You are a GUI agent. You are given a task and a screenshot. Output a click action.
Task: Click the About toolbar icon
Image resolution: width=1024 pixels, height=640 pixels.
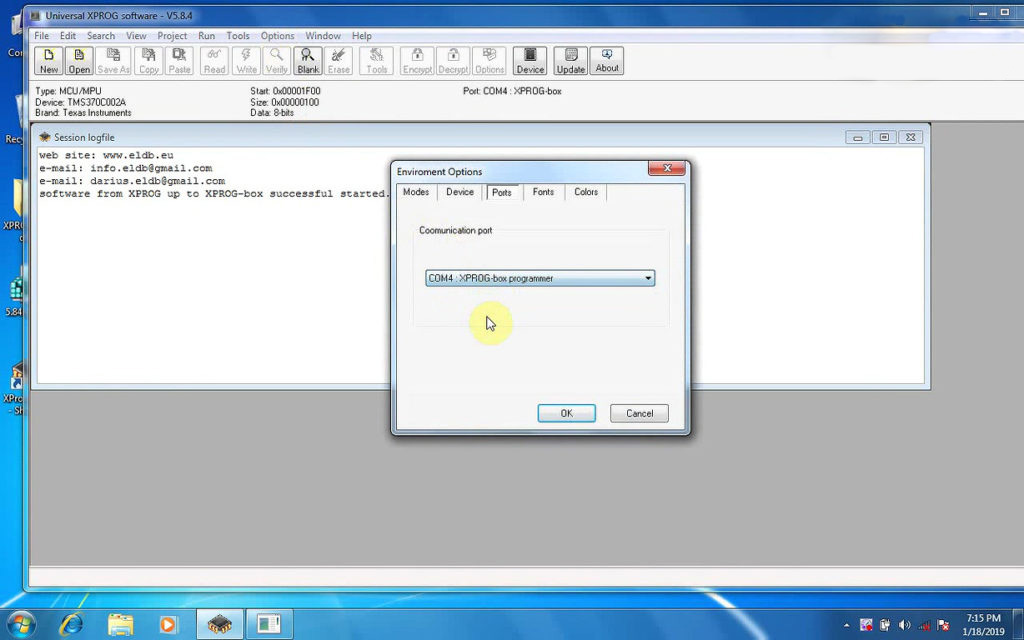[607, 61]
